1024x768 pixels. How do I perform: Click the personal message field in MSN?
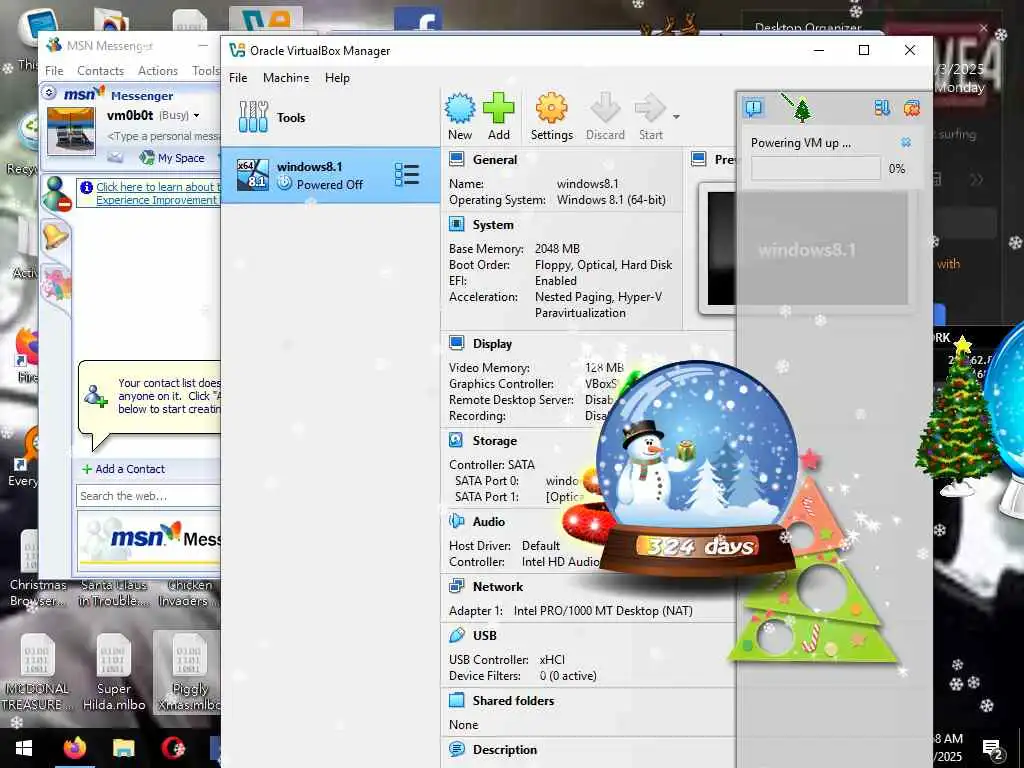163,136
